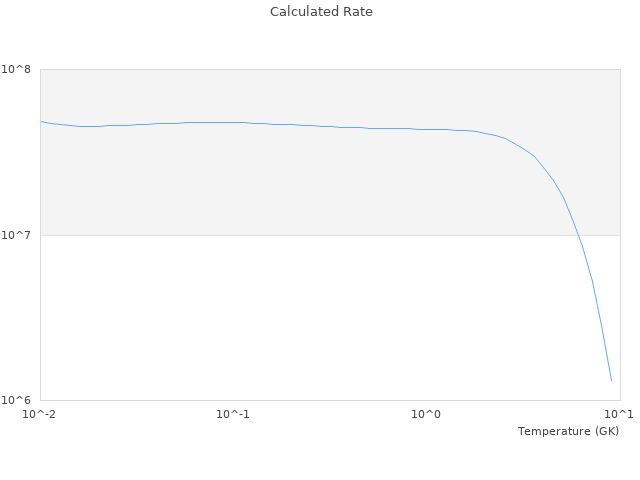This screenshot has height=480, width=640.
Task: Select the x-axis baseline at 10^6
Action: (x=300, y=400)
